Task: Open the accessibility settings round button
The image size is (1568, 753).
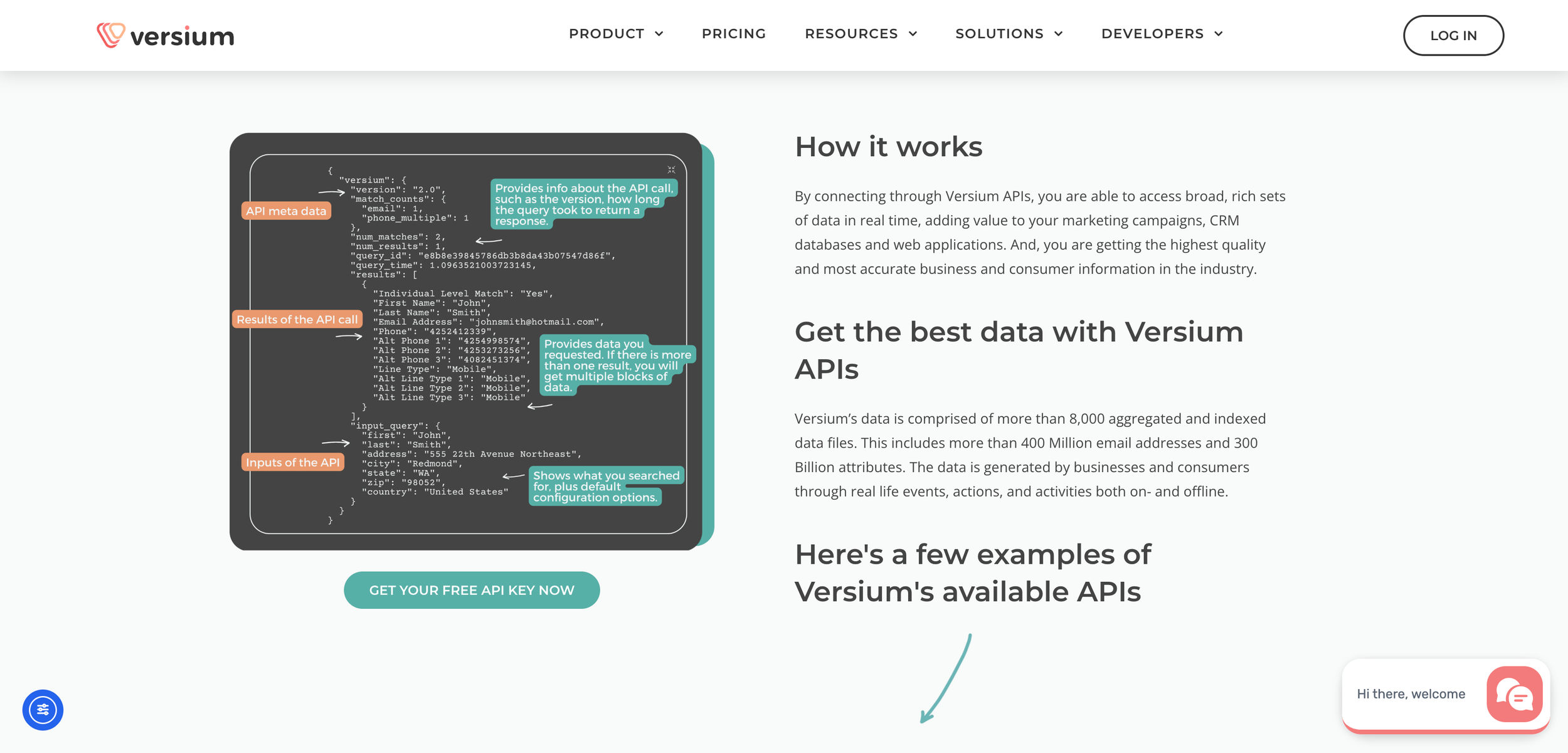Action: click(43, 710)
